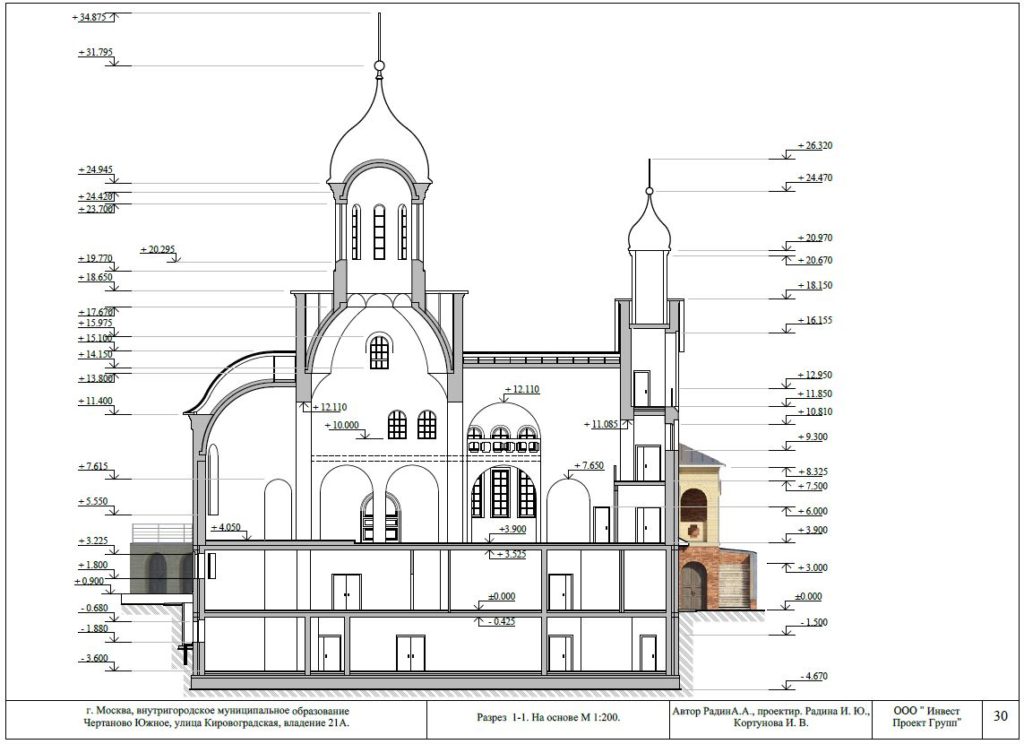
Task: Click the +7.650 interior level label
Action: pos(588,466)
